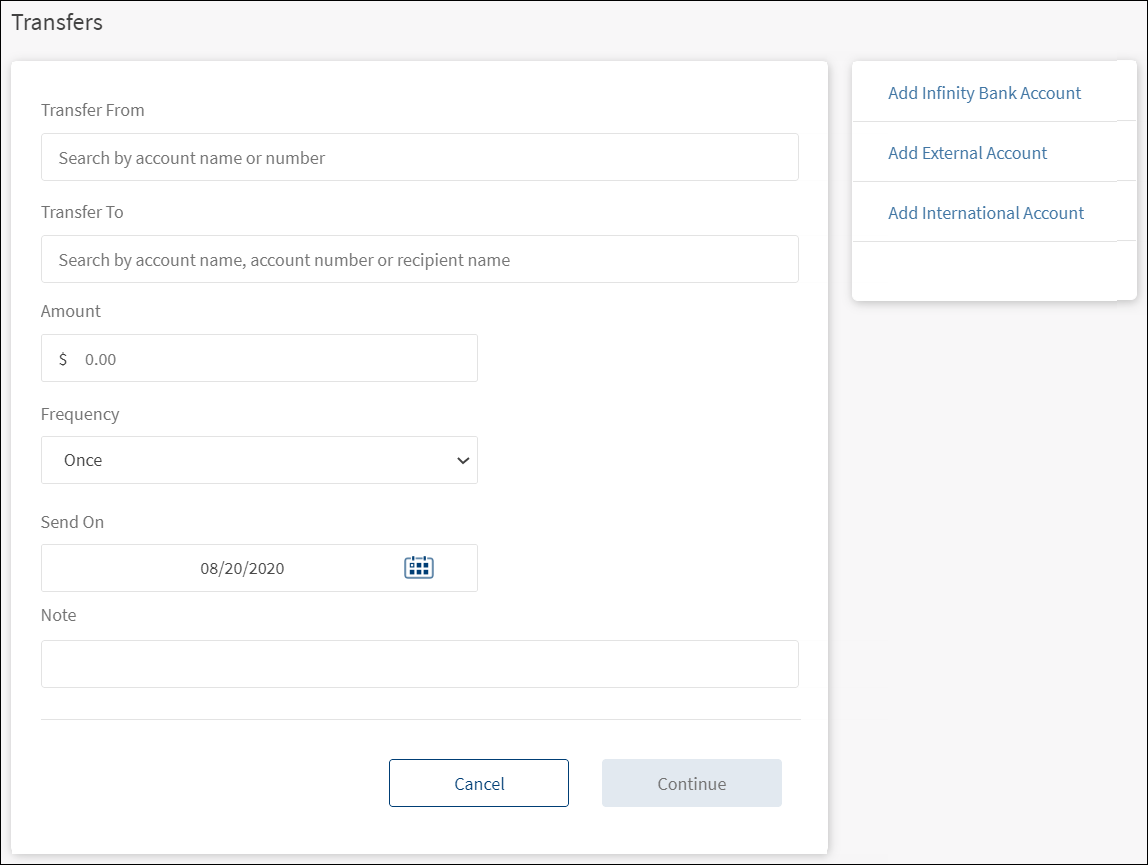Click the Frequency label text

80,414
